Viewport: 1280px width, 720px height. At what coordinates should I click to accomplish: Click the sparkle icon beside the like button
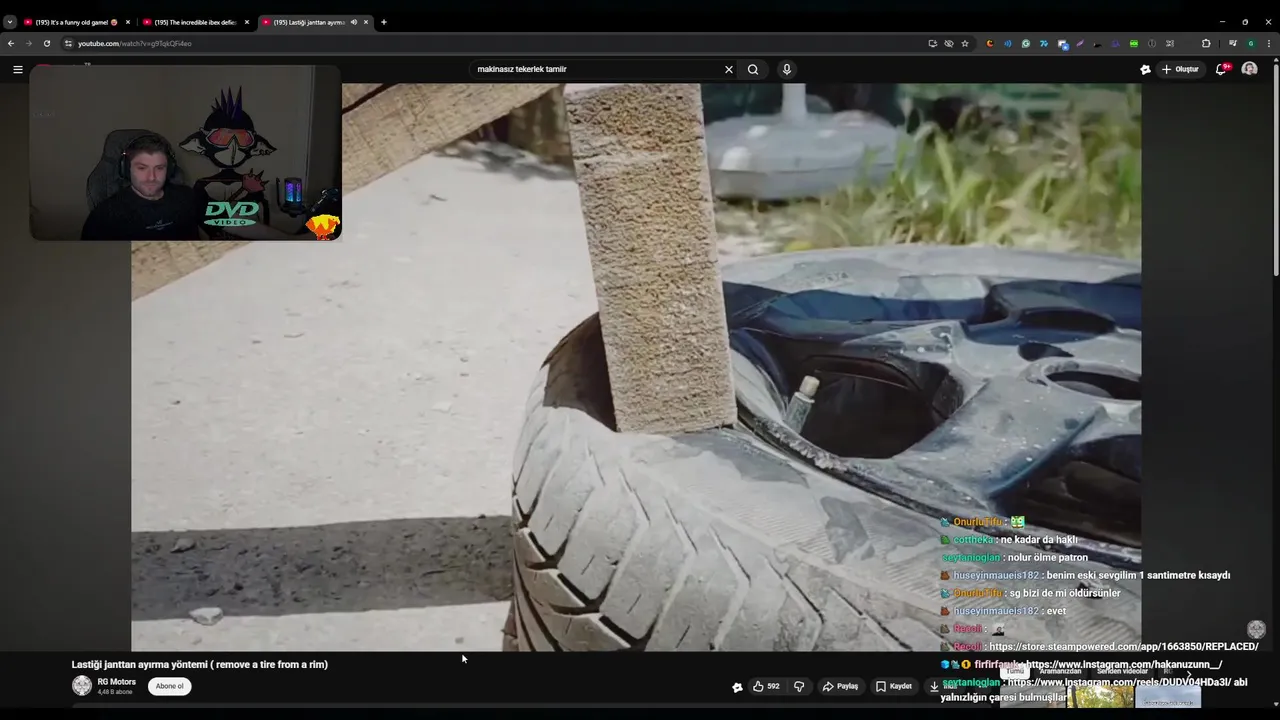coord(737,687)
